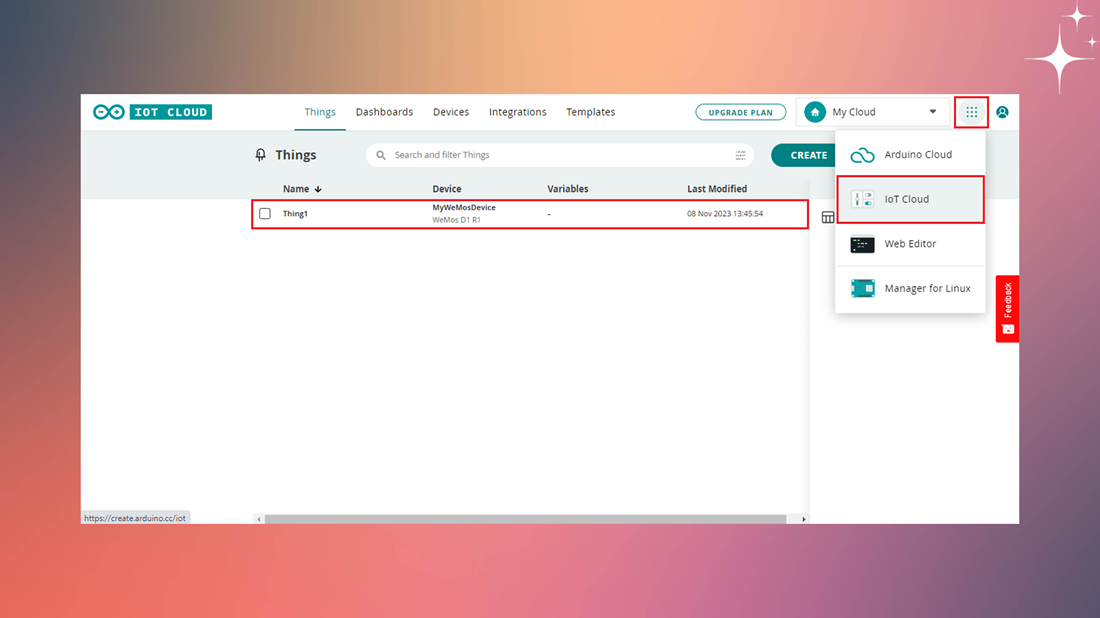
Task: Click the MyWeMosDevice device name
Action: coord(464,208)
